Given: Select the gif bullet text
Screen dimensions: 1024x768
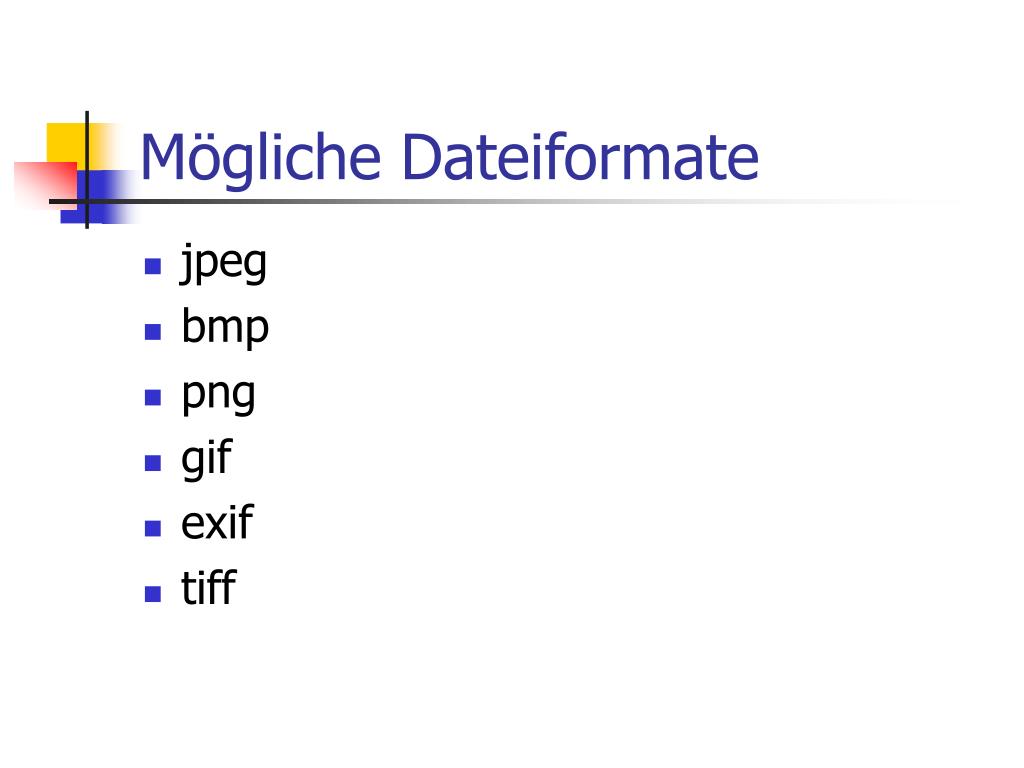Looking at the screenshot, I should click(x=206, y=458).
